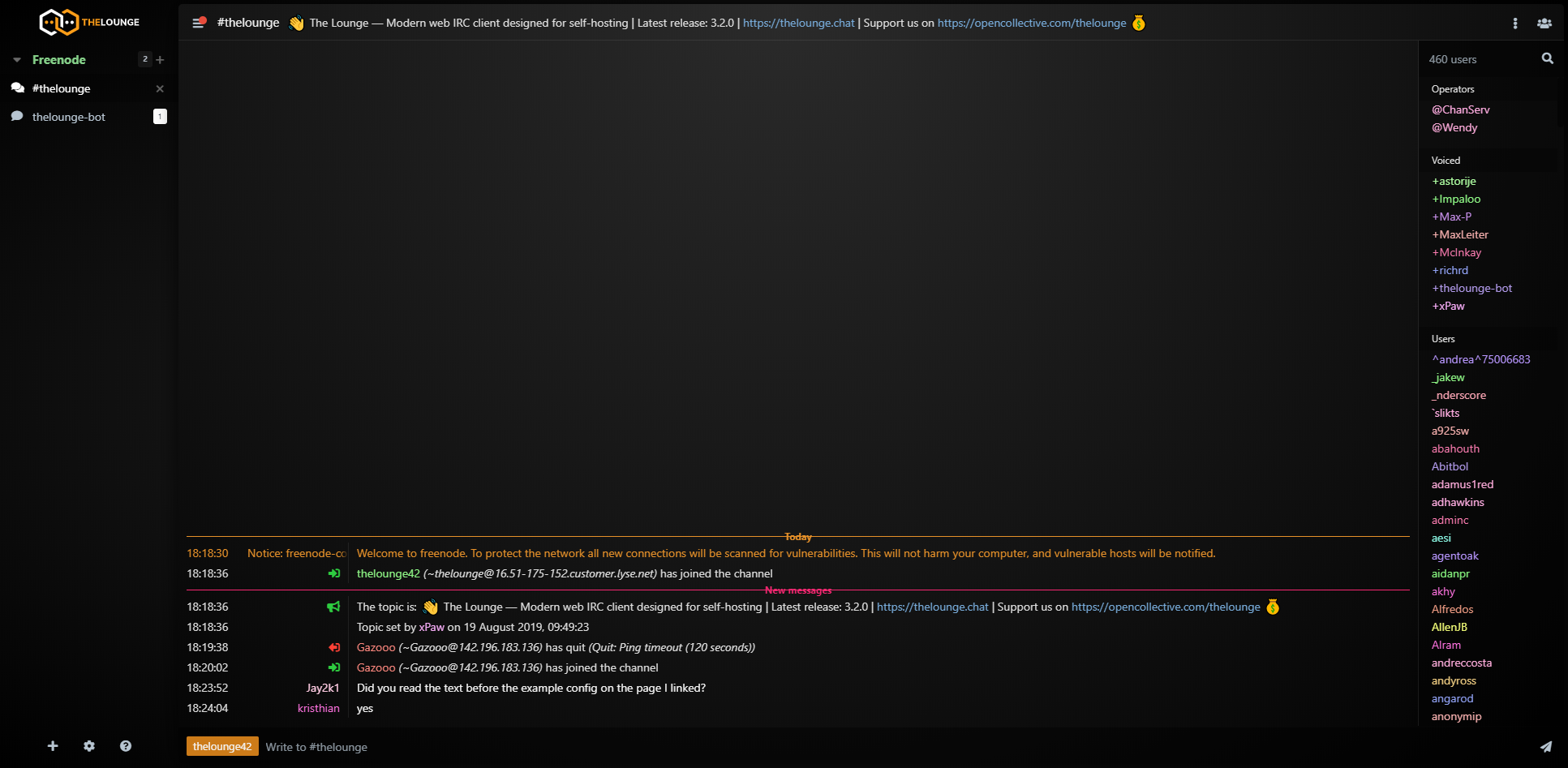Click Jay2k1 nickname in chat
Screen dimensions: 1568x768
pos(323,688)
